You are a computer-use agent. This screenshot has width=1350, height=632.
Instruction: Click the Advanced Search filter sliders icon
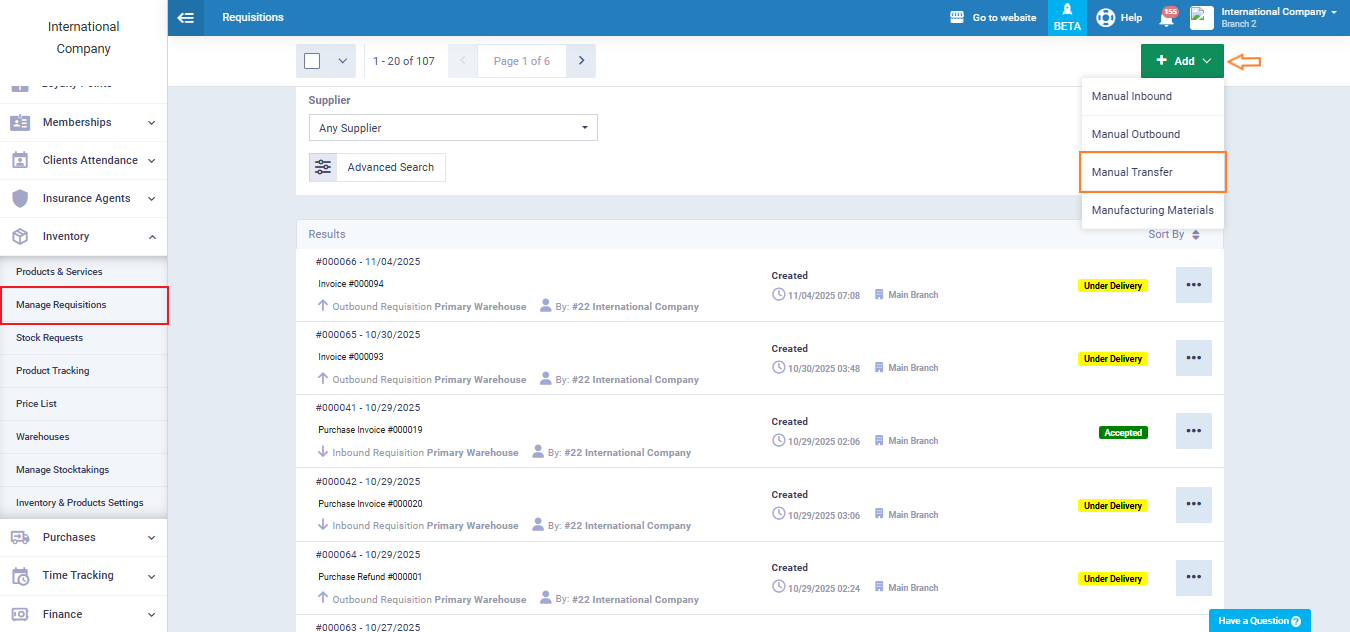tap(323, 167)
